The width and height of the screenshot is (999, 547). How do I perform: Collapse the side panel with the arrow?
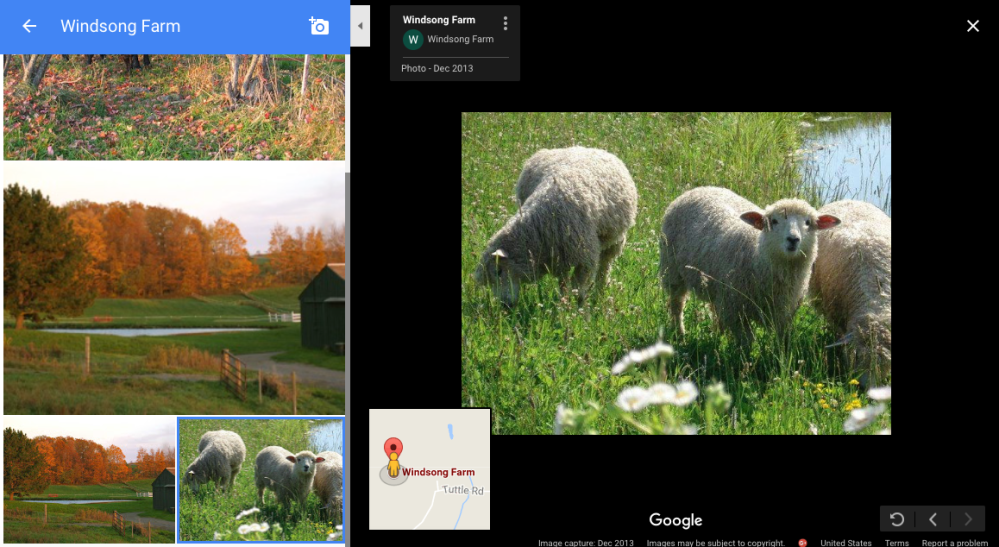click(x=360, y=26)
